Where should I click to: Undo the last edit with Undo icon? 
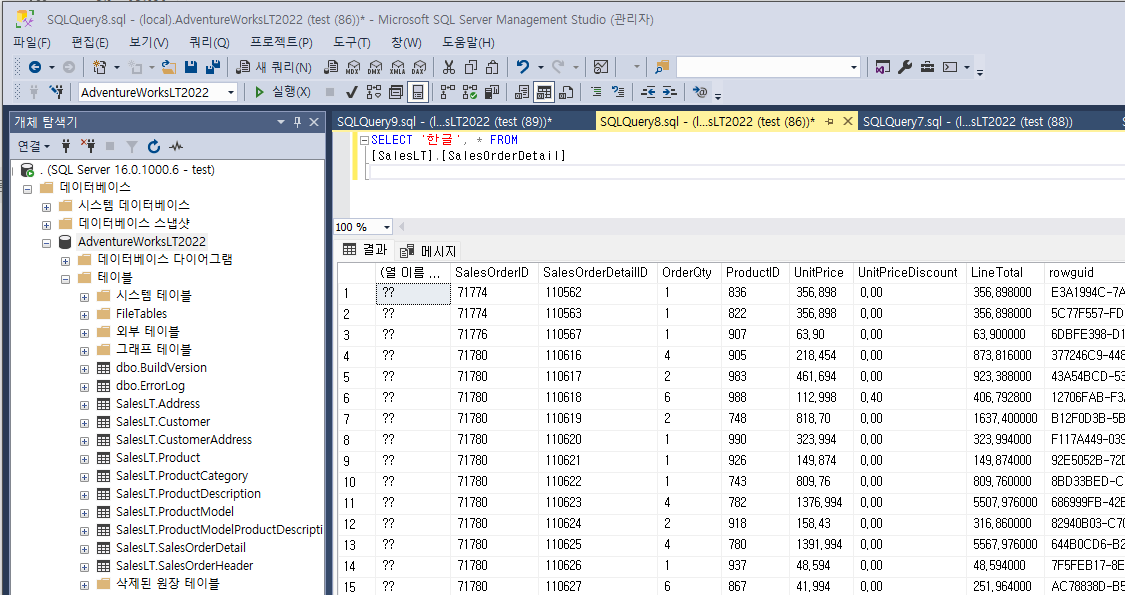[523, 67]
